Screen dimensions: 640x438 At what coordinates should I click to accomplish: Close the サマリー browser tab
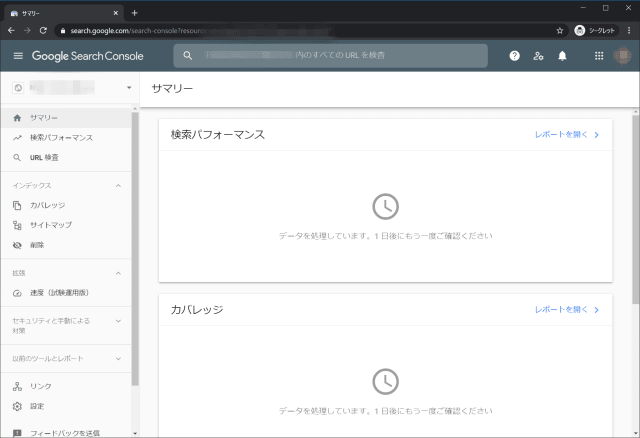point(116,13)
